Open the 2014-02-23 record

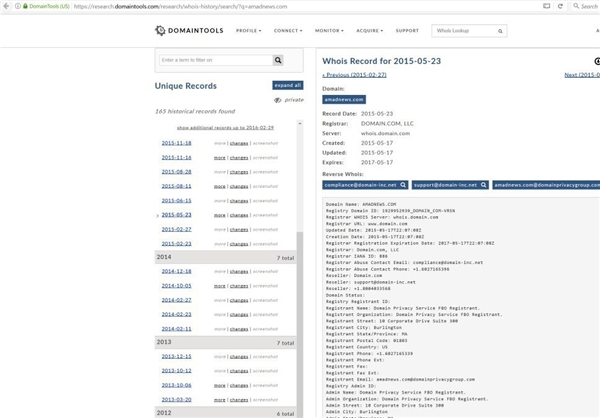click(x=176, y=314)
